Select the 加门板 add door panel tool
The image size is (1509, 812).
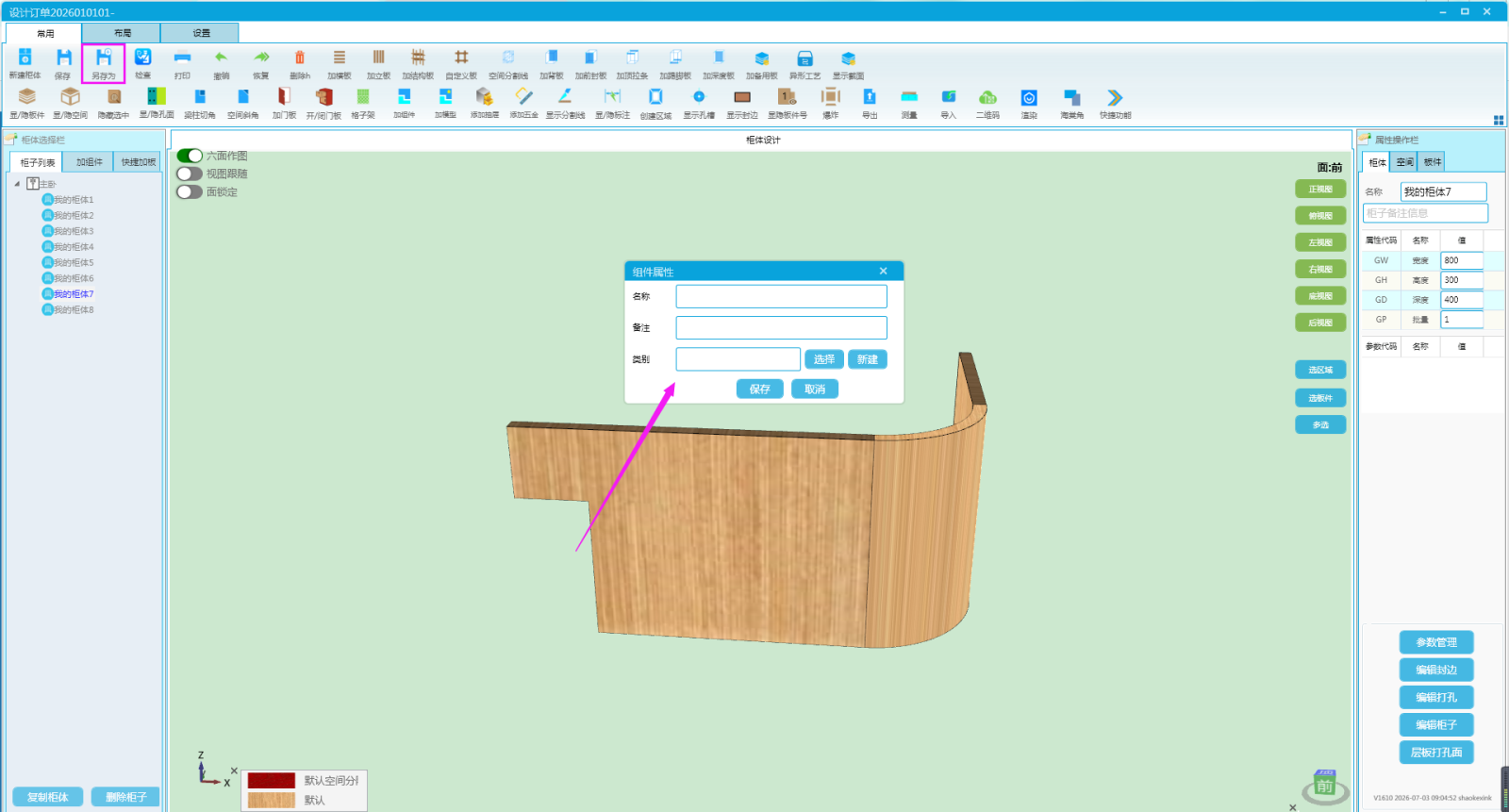[284, 97]
